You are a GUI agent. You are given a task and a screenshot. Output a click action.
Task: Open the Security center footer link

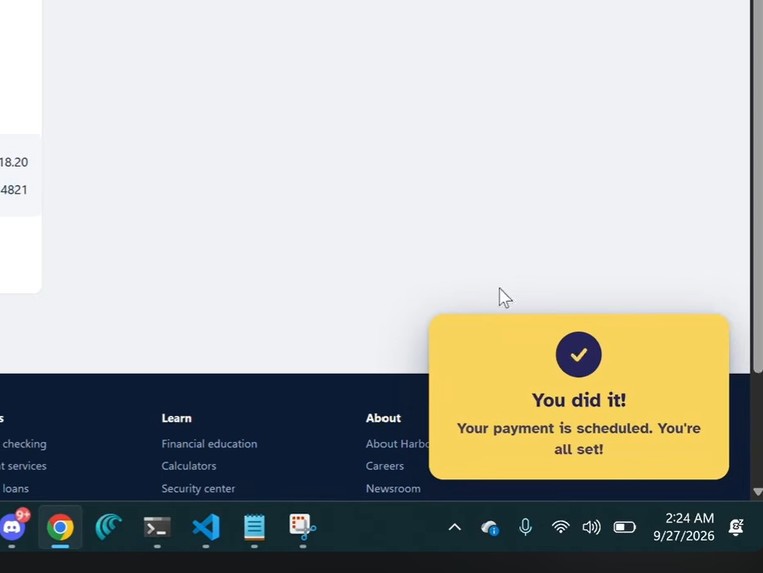(x=198, y=488)
